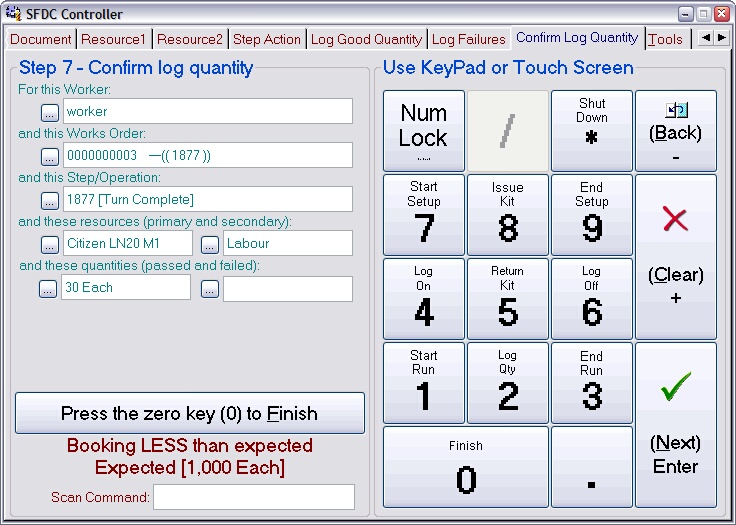Click the Finish 0 keypad key
The height and width of the screenshot is (525, 736).
pos(466,467)
